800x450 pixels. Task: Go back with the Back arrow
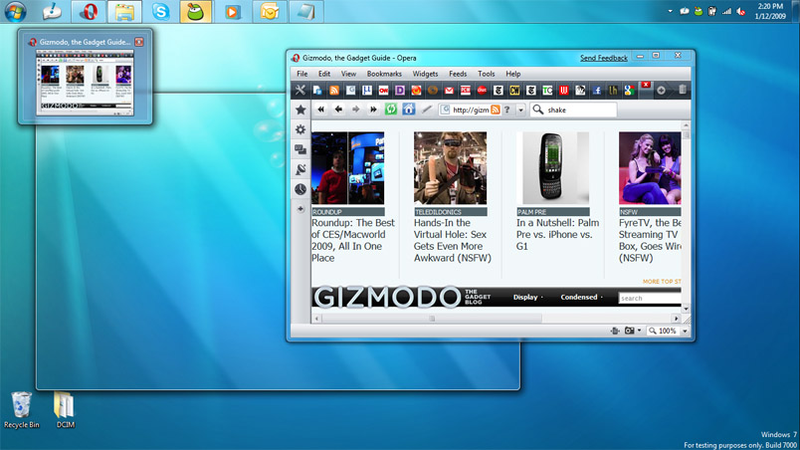point(338,109)
